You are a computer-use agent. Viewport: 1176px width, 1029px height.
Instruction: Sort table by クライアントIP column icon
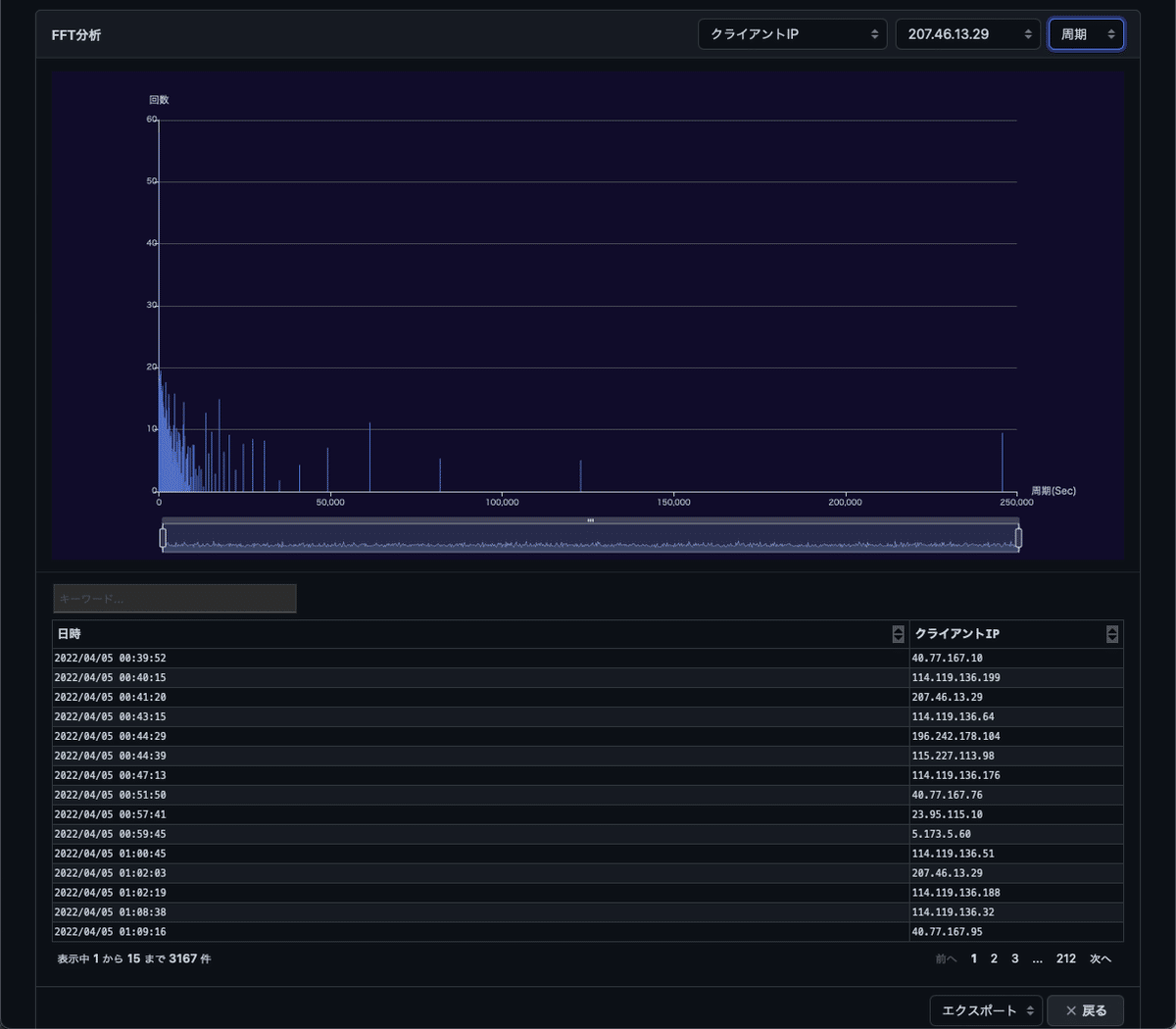click(1111, 634)
